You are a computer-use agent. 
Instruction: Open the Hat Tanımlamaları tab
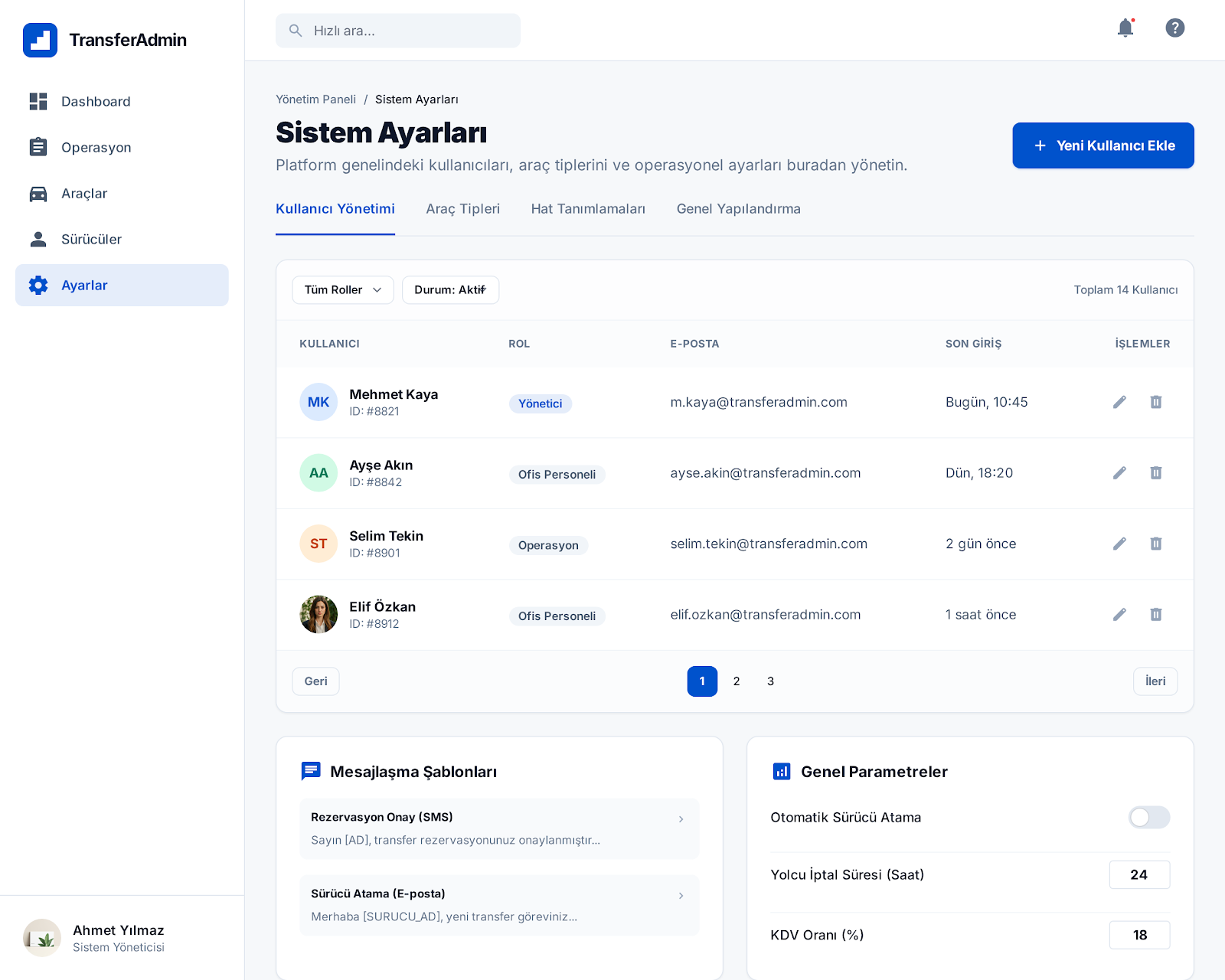(x=588, y=209)
